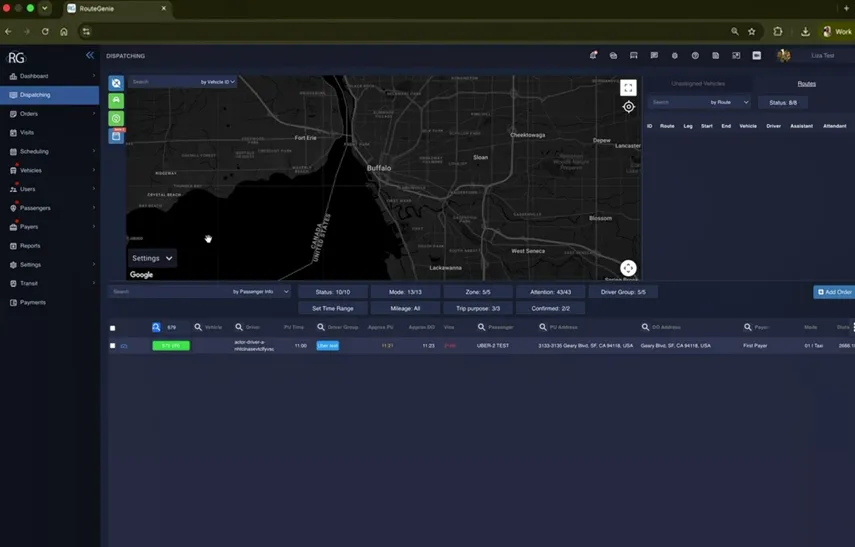Screen dimensions: 855x547
Task: Switch to the Routes tab
Action: point(806,83)
